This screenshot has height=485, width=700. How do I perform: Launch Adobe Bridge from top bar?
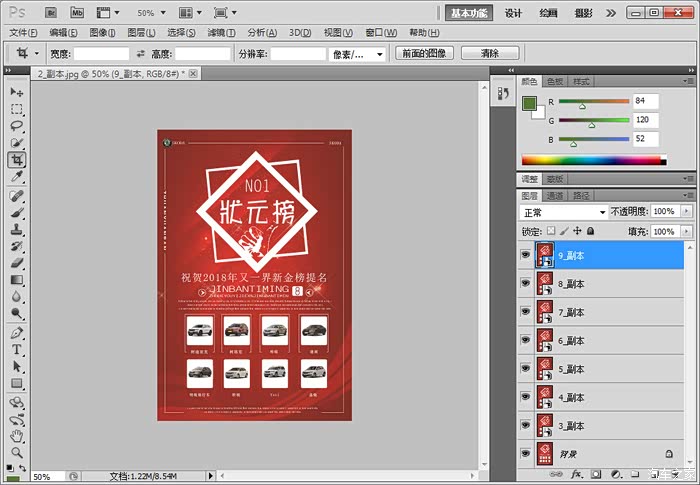(52, 13)
